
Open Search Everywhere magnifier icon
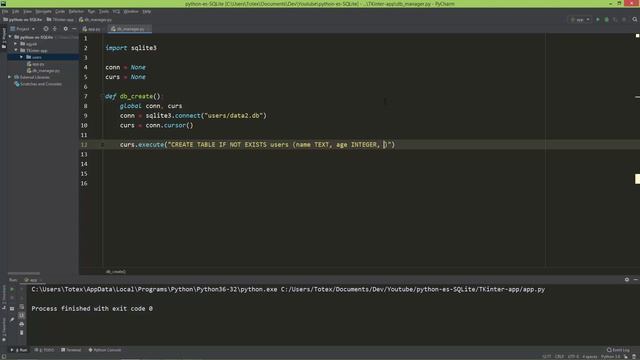click(635, 20)
